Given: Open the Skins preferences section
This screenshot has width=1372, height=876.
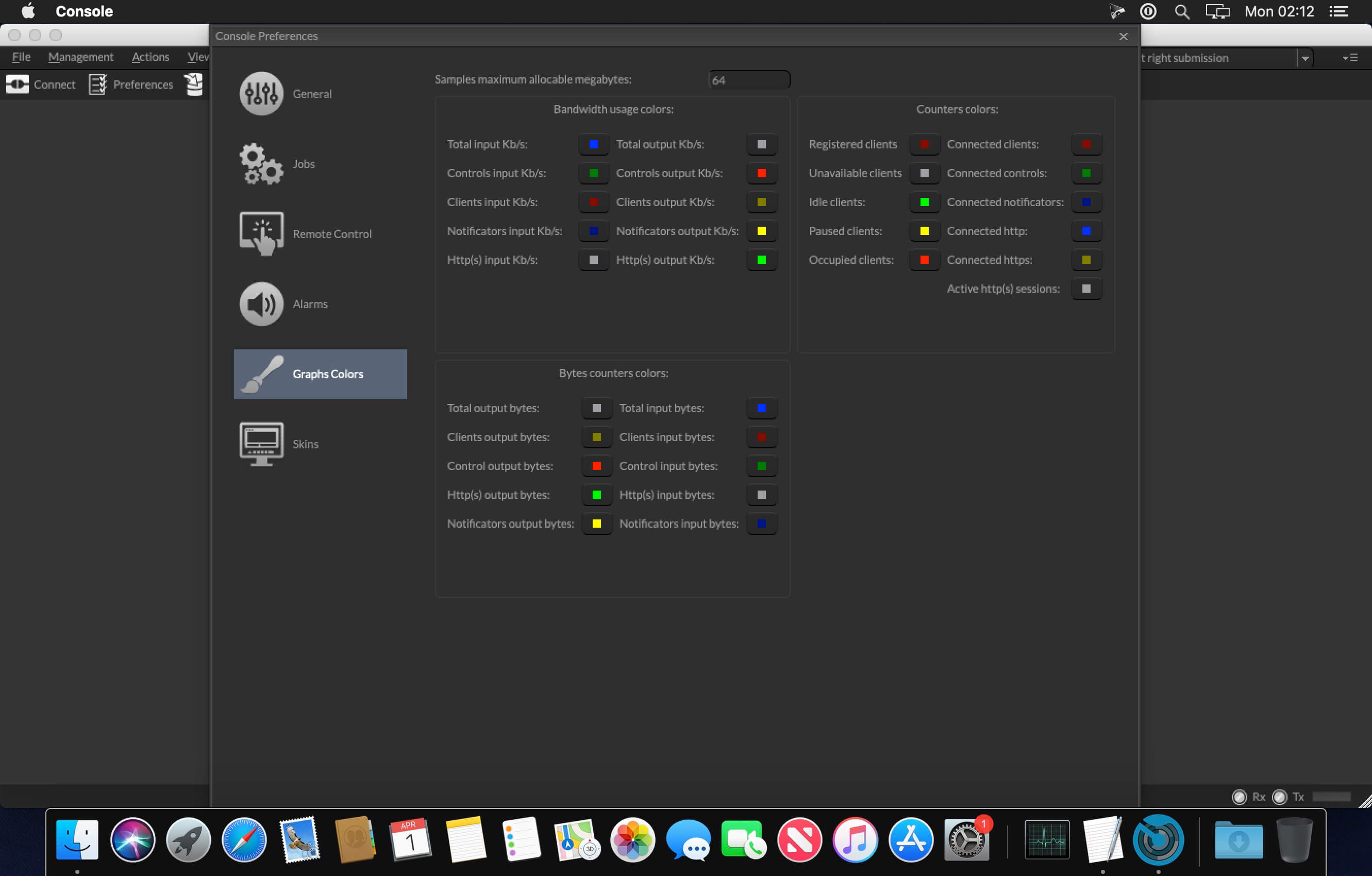Looking at the screenshot, I should point(261,444).
